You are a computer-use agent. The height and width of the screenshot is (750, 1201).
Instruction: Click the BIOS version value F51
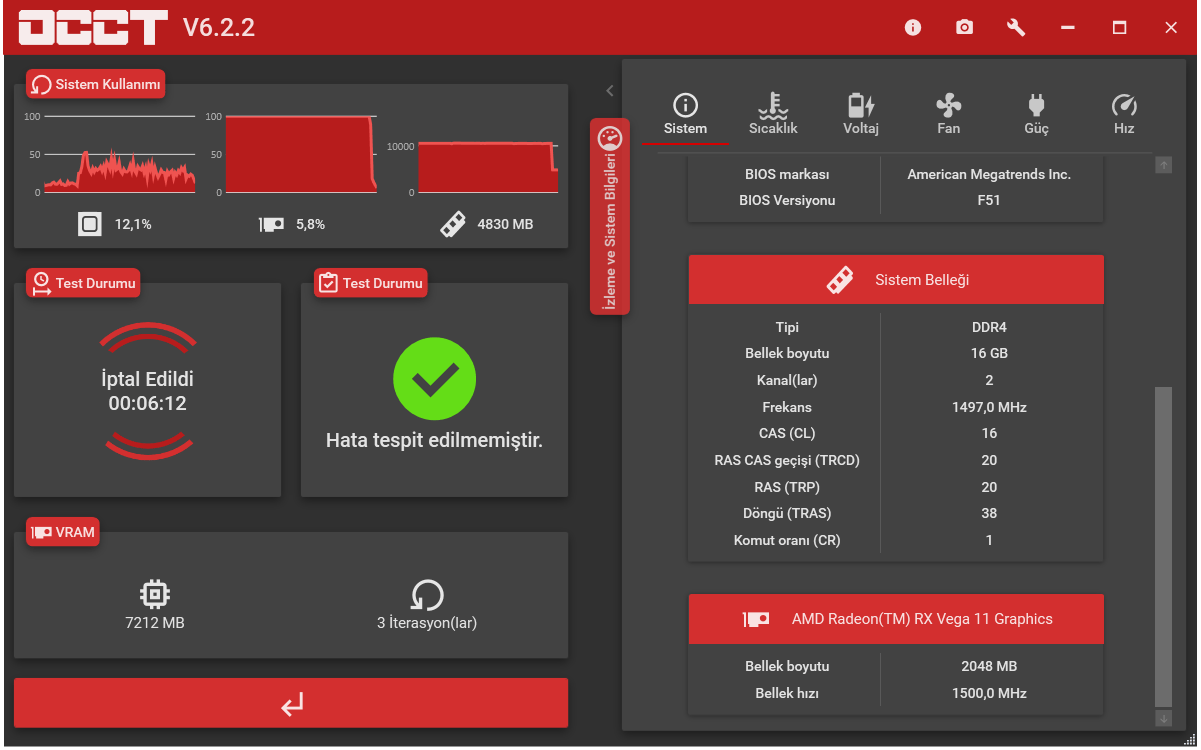click(989, 200)
